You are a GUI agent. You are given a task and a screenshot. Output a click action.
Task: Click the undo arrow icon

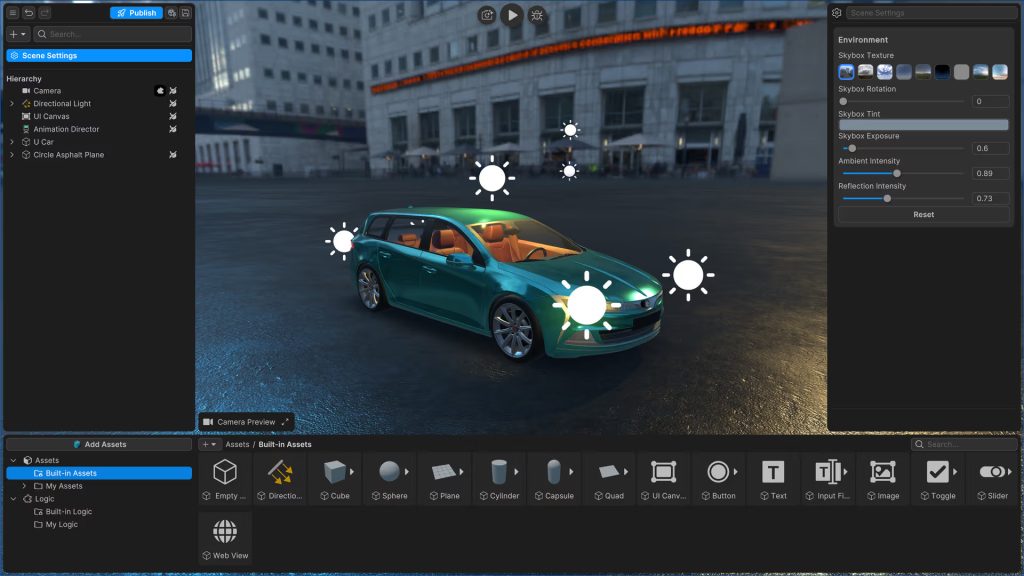pyautogui.click(x=28, y=13)
